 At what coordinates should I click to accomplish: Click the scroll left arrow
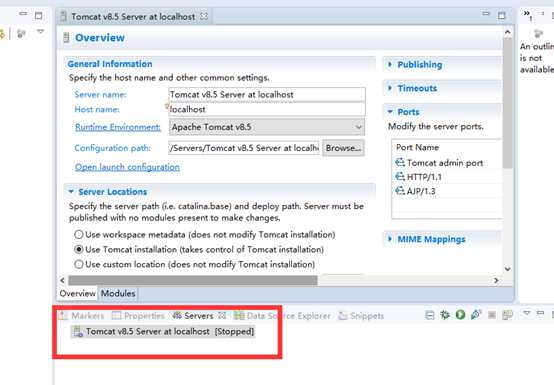coord(62,280)
